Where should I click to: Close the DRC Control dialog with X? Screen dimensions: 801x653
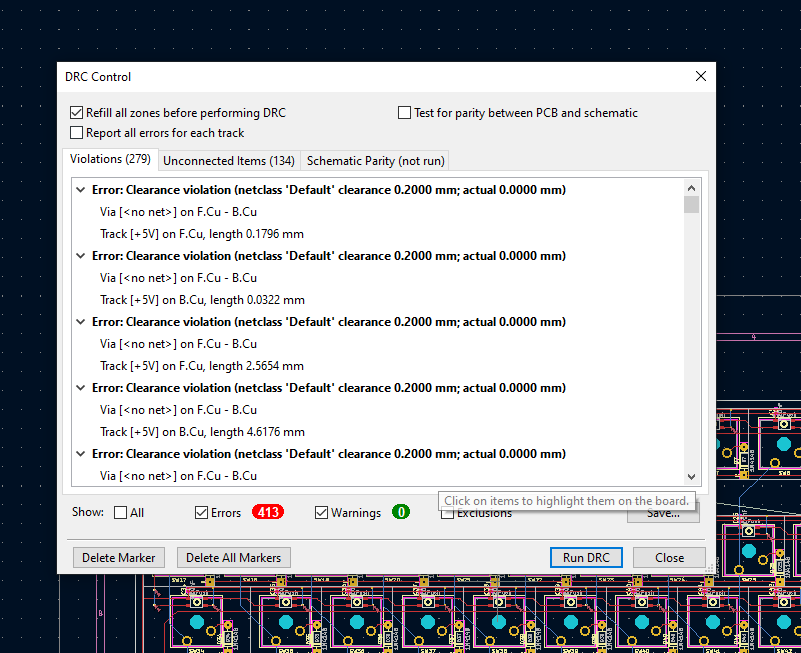pos(700,76)
